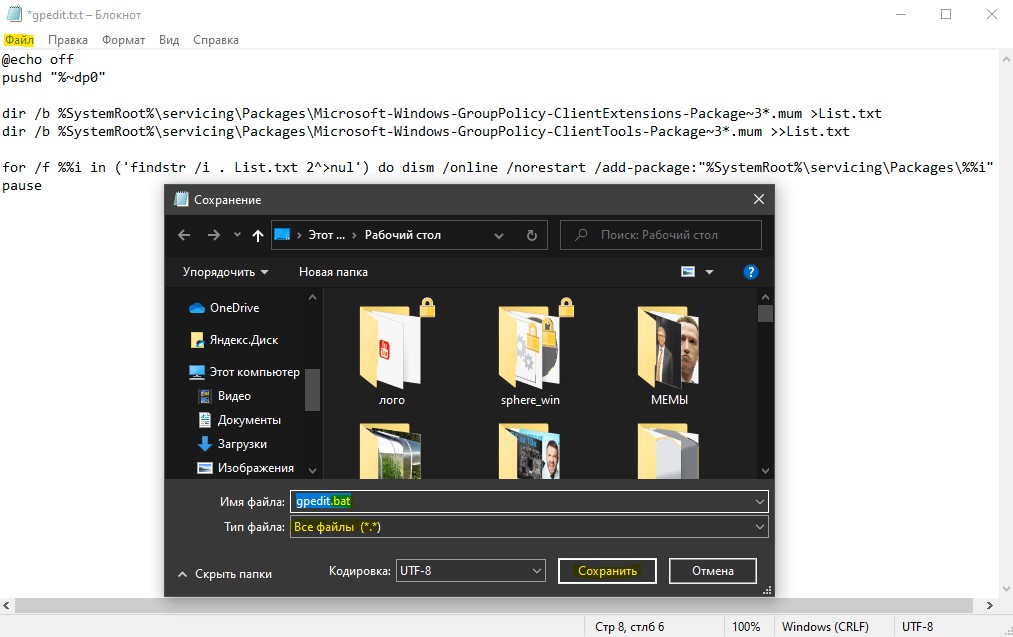Click the Отмена button
This screenshot has width=1013, height=637.
pos(713,571)
